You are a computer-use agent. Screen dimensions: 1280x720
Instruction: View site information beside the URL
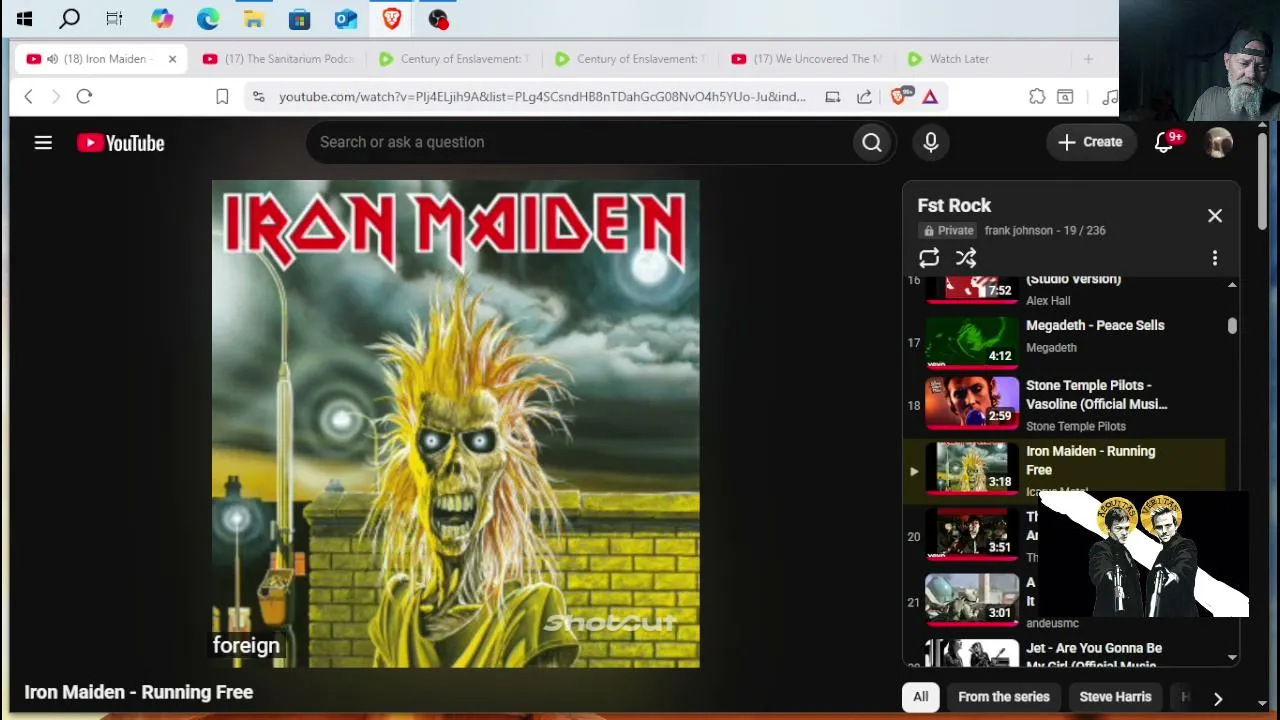(259, 96)
